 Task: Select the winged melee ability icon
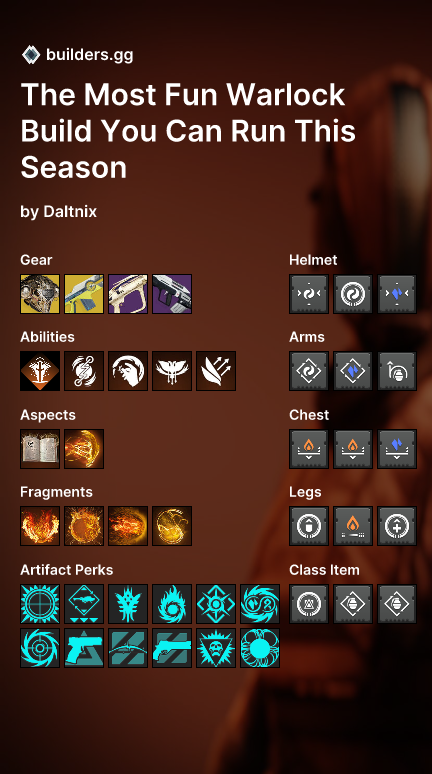tap(172, 371)
